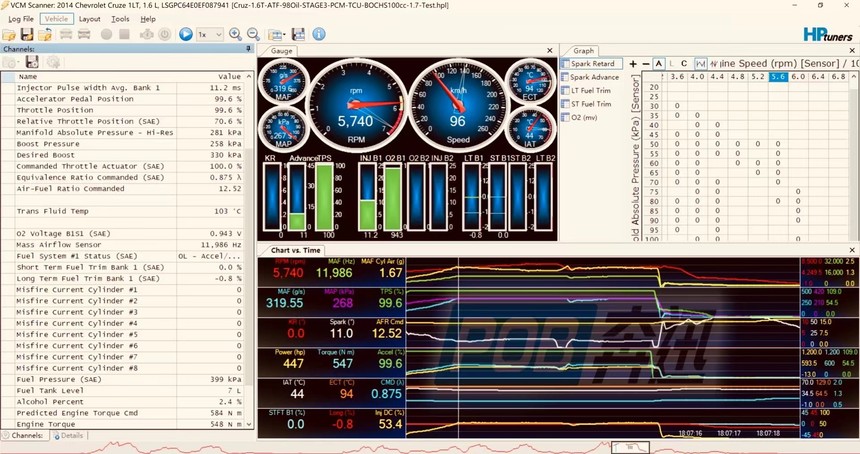The image size is (860, 454).
Task: Close the Chart vs. Time panel
Action: click(x=852, y=250)
